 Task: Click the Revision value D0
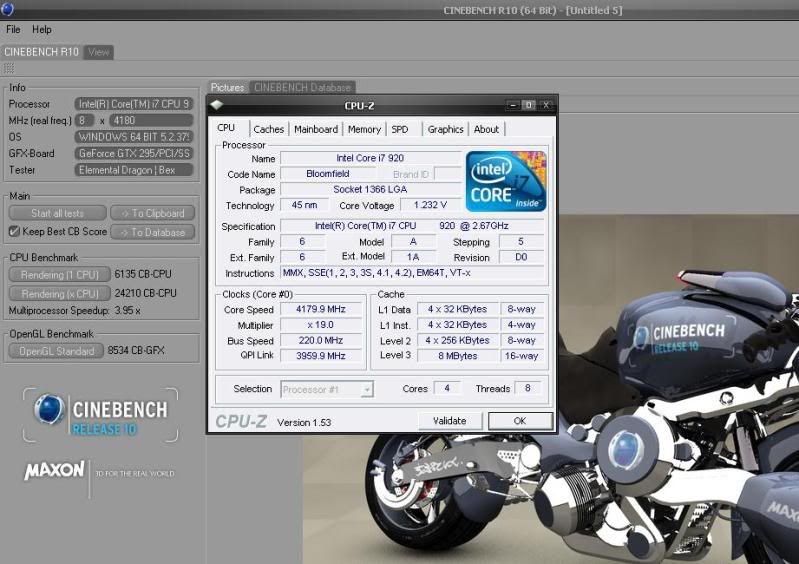pyautogui.click(x=521, y=257)
